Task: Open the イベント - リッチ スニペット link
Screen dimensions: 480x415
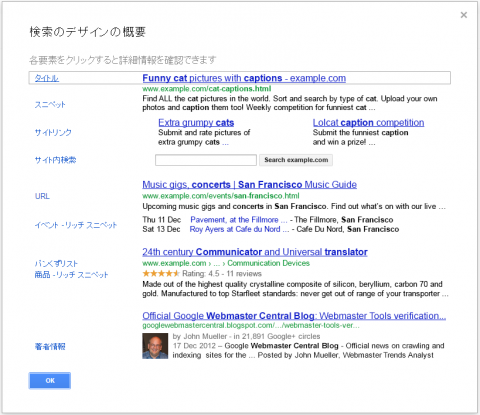Action: click(76, 225)
